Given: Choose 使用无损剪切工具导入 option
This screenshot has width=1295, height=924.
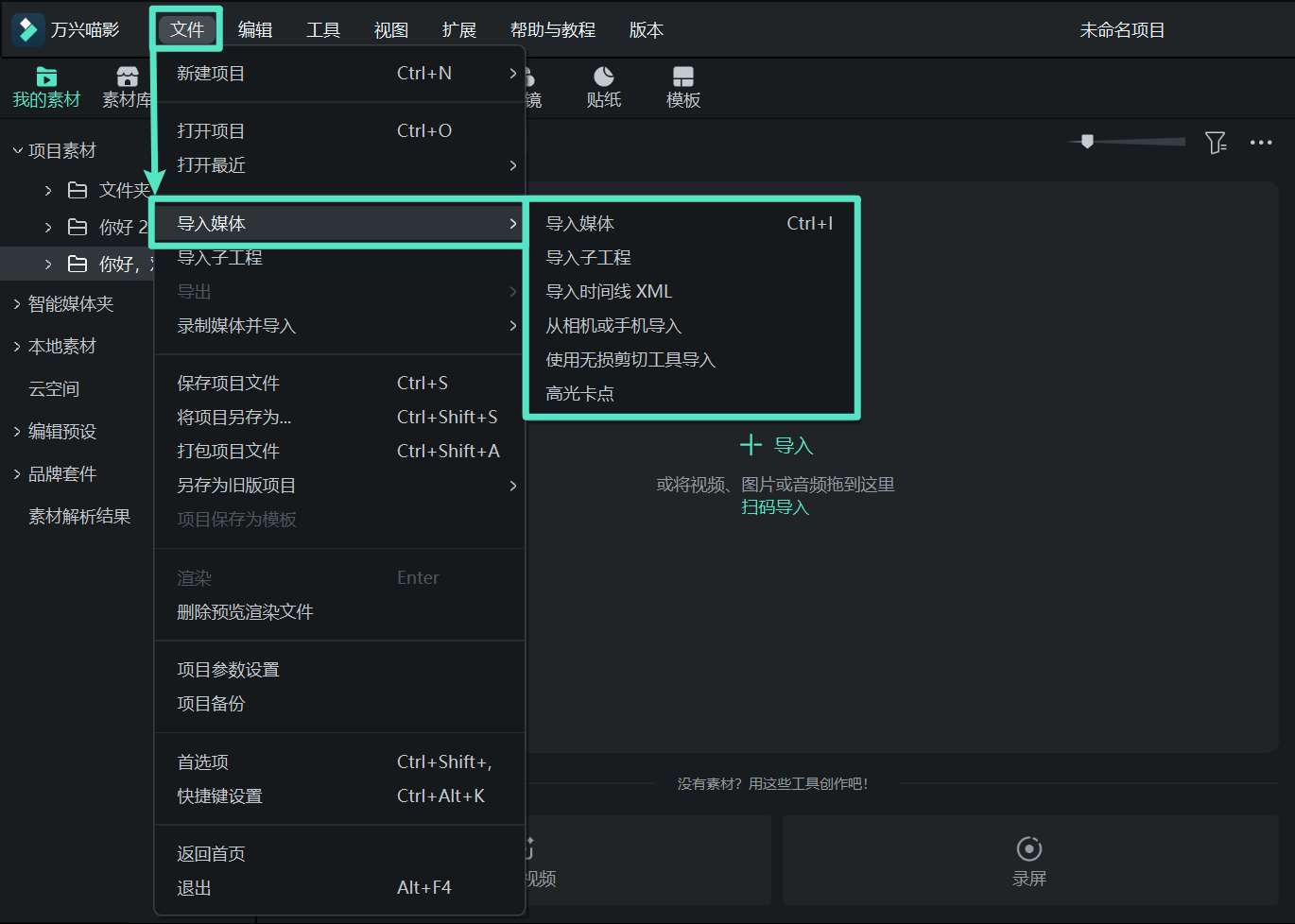Looking at the screenshot, I should (691, 360).
